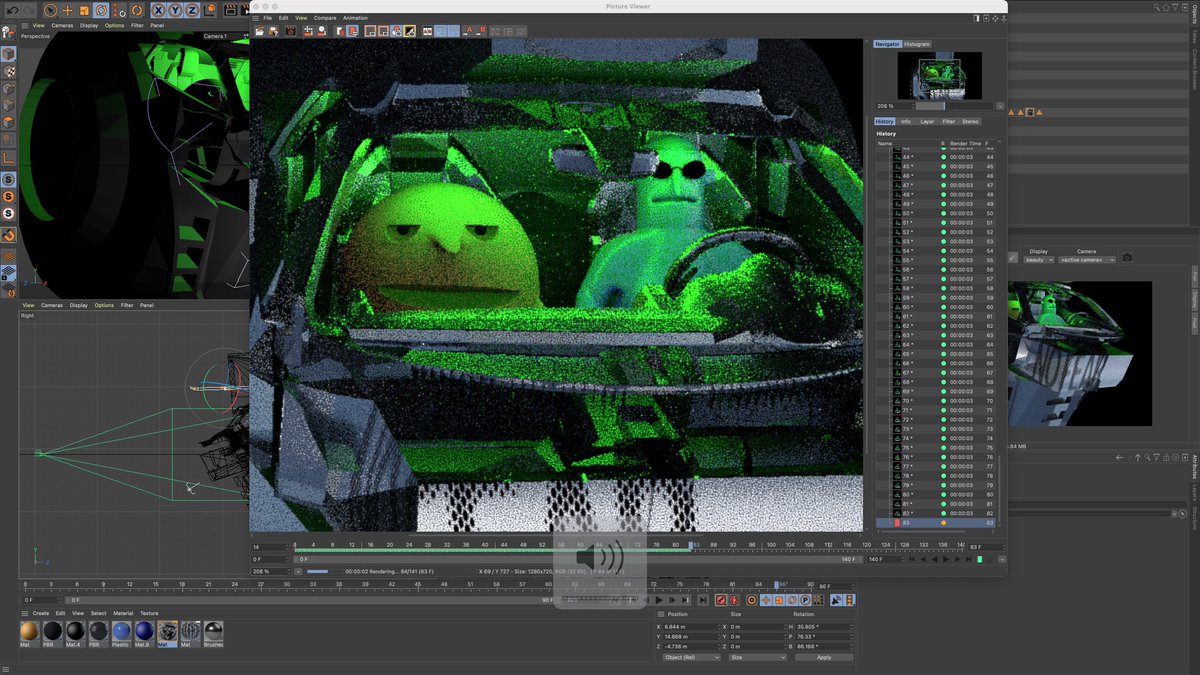Switch to the Layer tab
This screenshot has height=675, width=1200.
927,121
